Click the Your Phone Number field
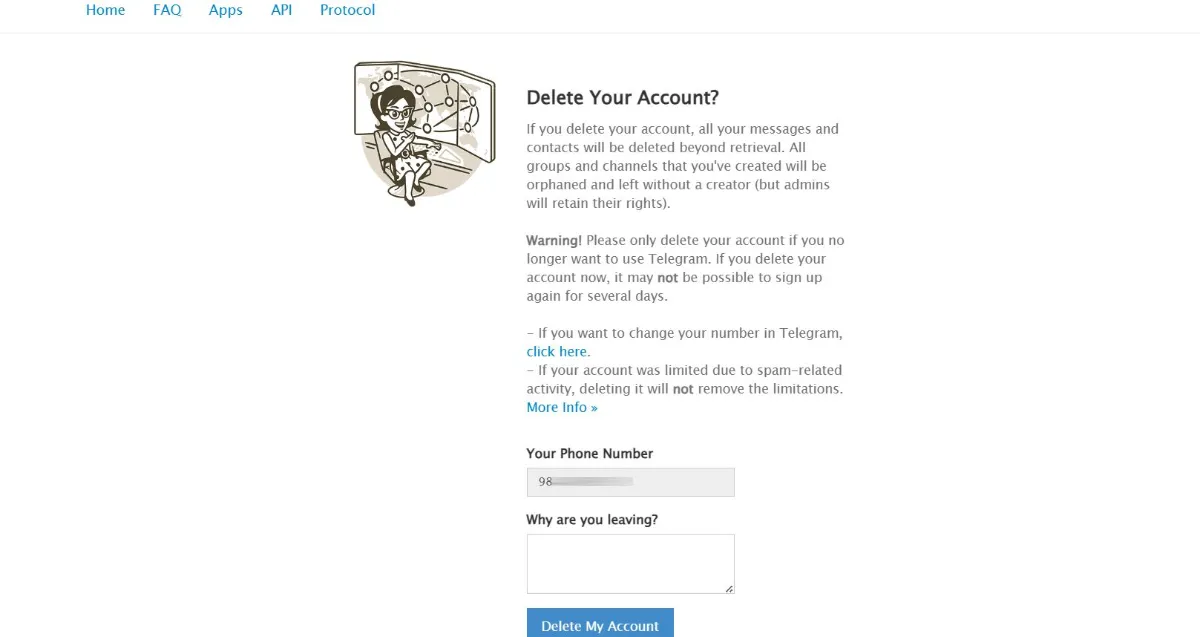 630,482
